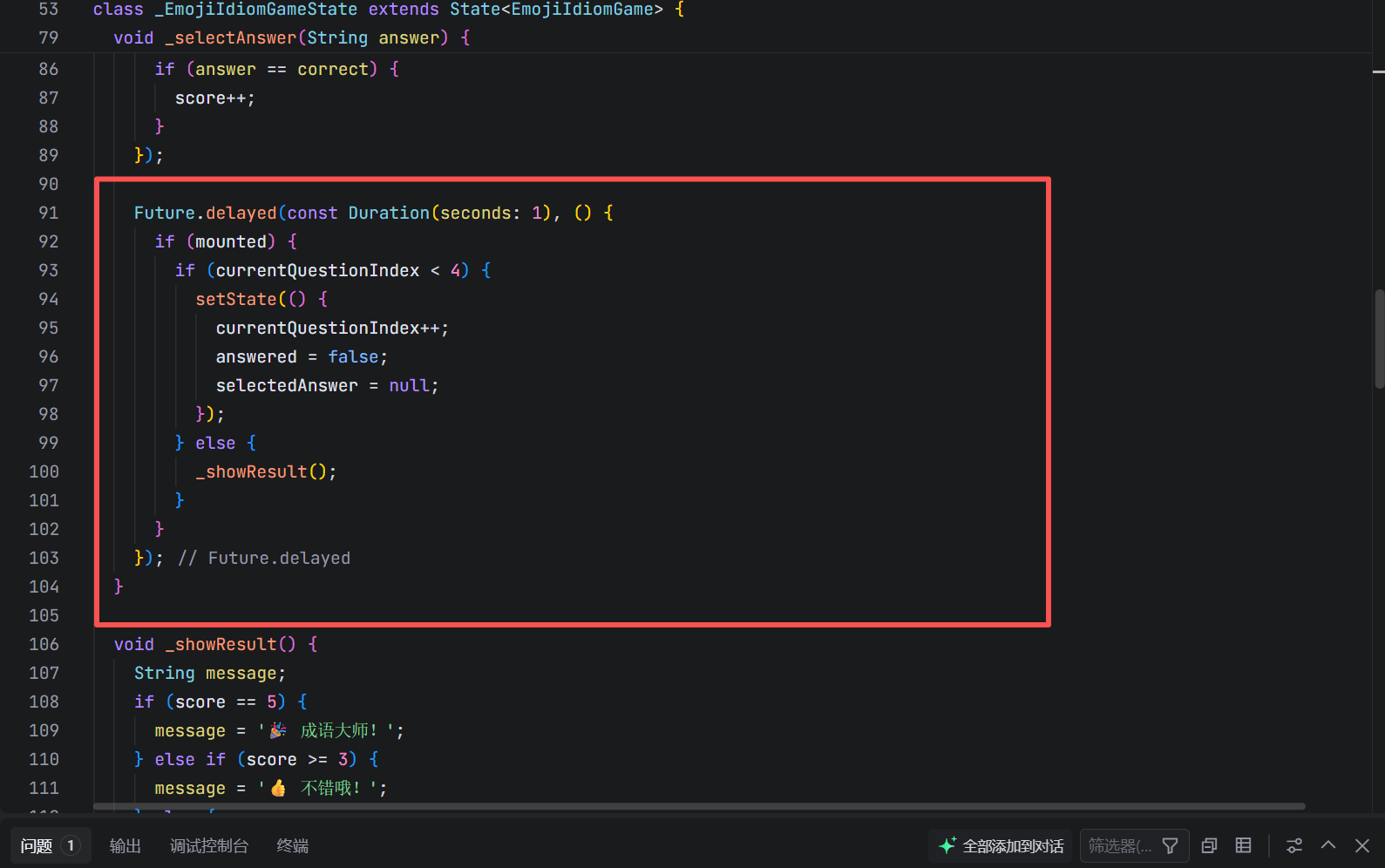Click 'if (score == 5)' condition line
1385x868 pixels.
click(x=210, y=702)
